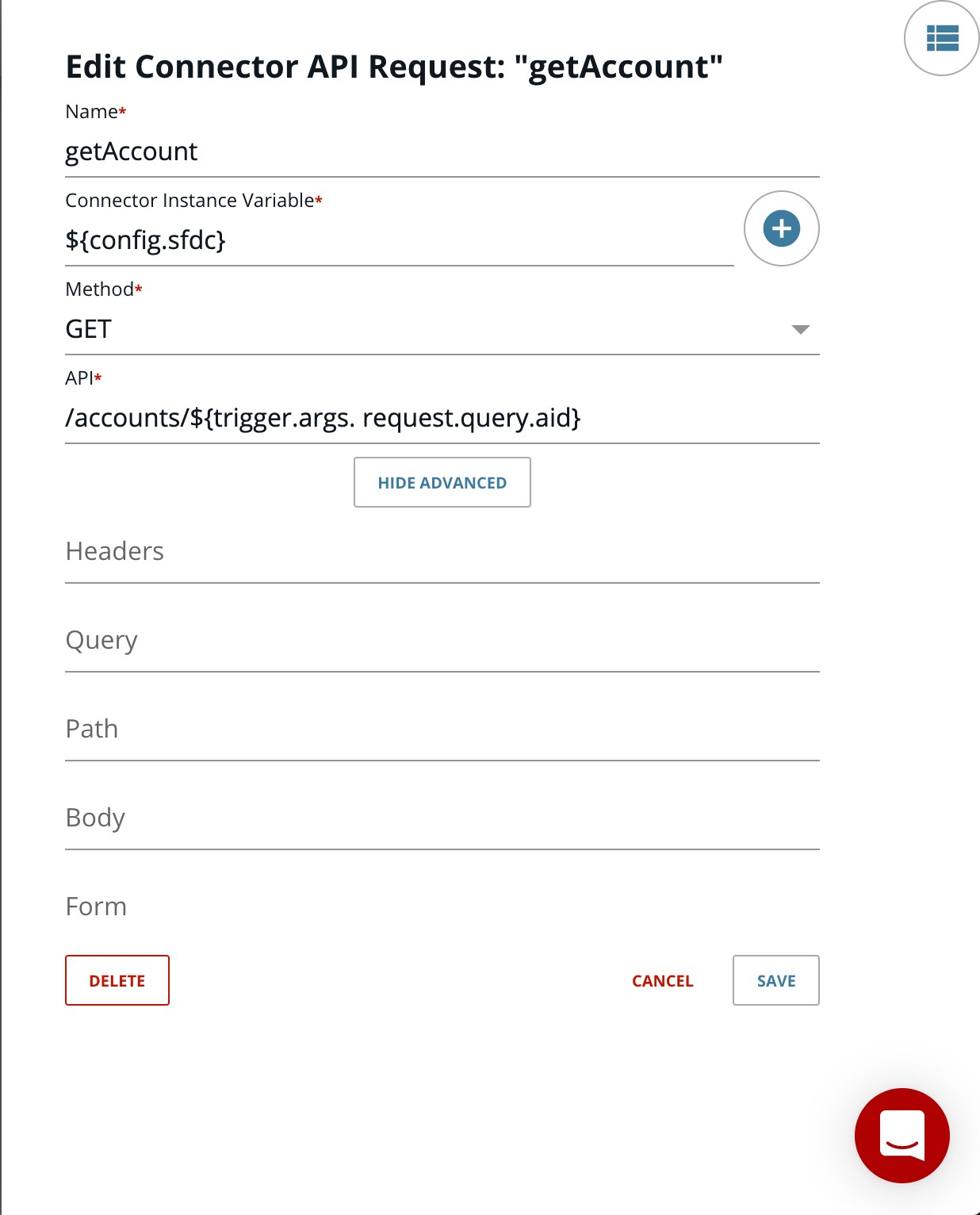Click into the Form field

coord(442,906)
